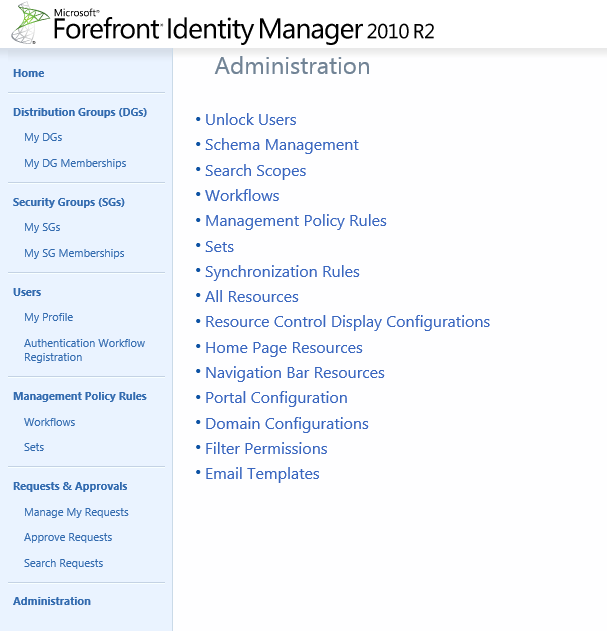
Task: Open Workflows in the Administration list
Action: 242,196
